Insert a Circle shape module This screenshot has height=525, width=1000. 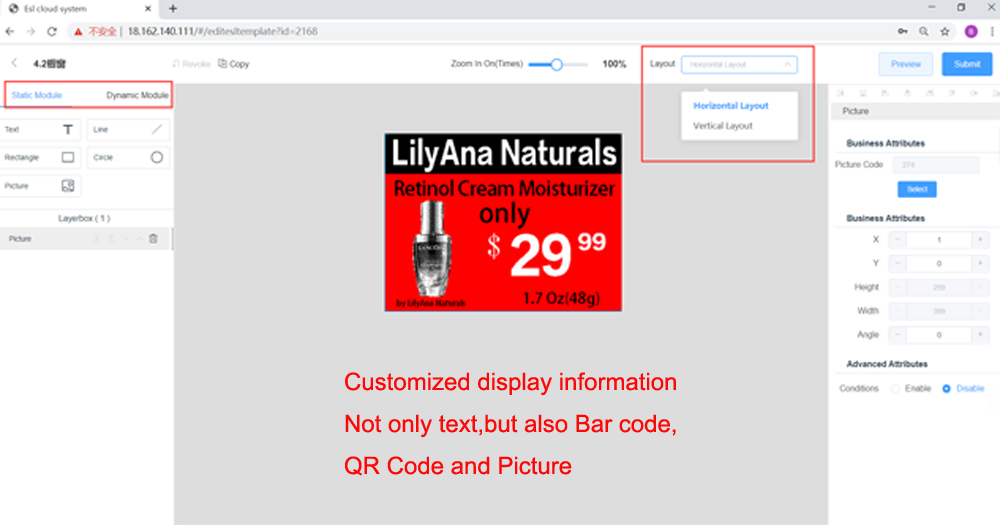(x=128, y=157)
